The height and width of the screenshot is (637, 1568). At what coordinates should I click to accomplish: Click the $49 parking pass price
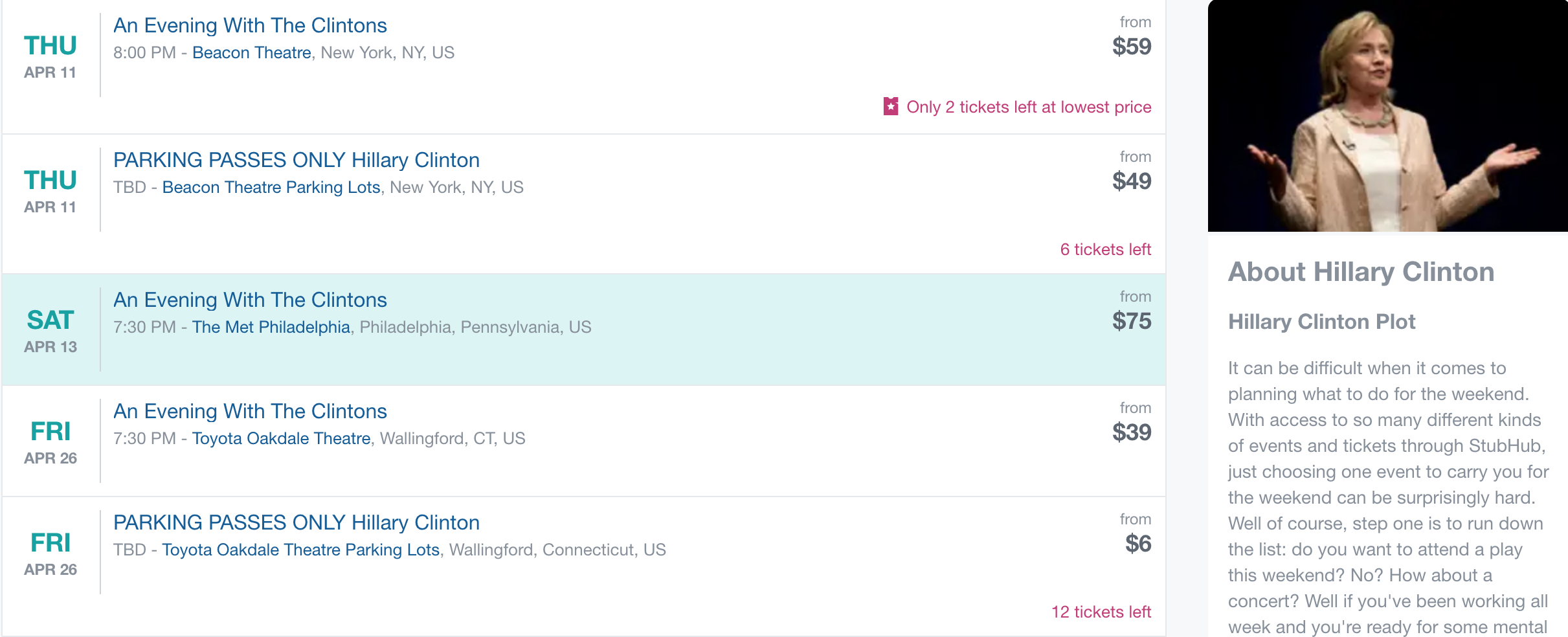tap(1132, 181)
